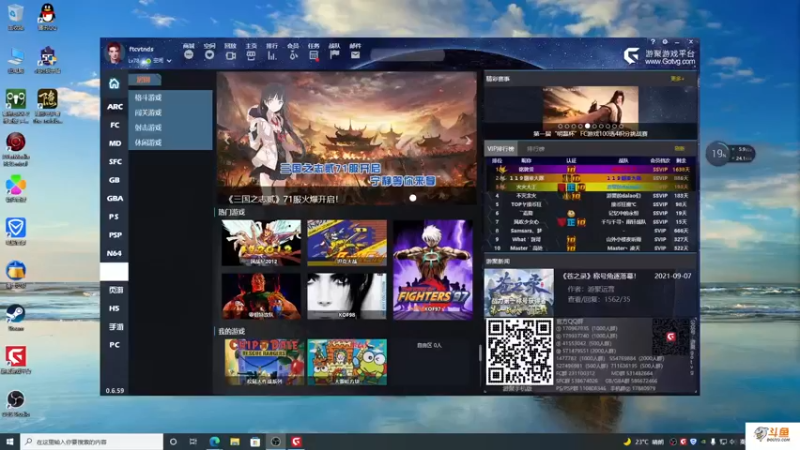Expand the online status dropdown arrow
Image resolution: width=800 pixels, height=450 pixels.
(x=169, y=61)
